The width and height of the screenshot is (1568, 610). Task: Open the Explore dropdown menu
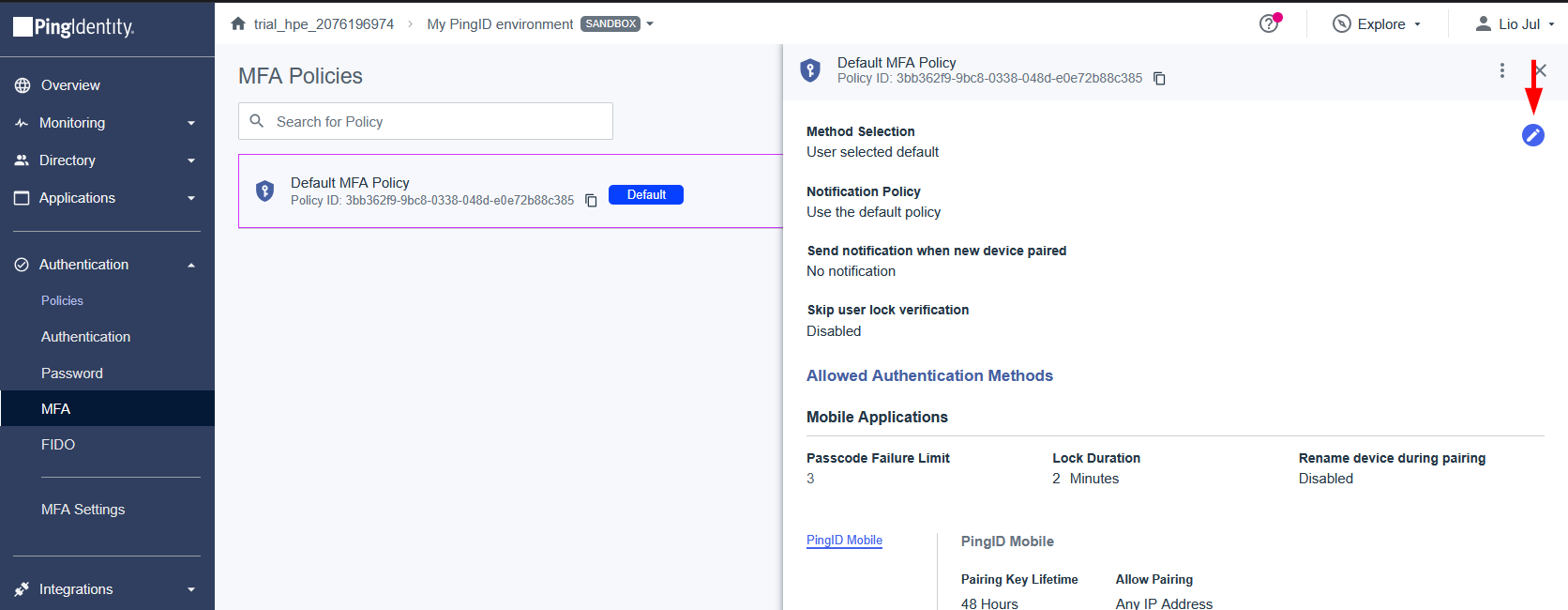coord(1377,24)
